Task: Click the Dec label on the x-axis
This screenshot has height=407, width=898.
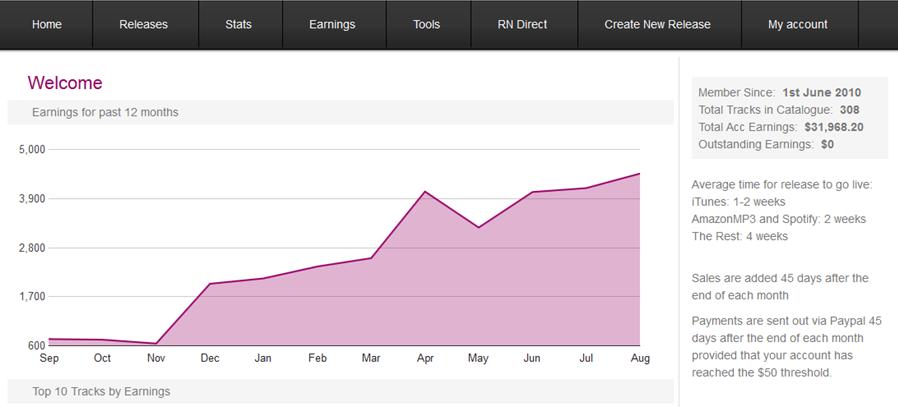Action: click(x=210, y=358)
